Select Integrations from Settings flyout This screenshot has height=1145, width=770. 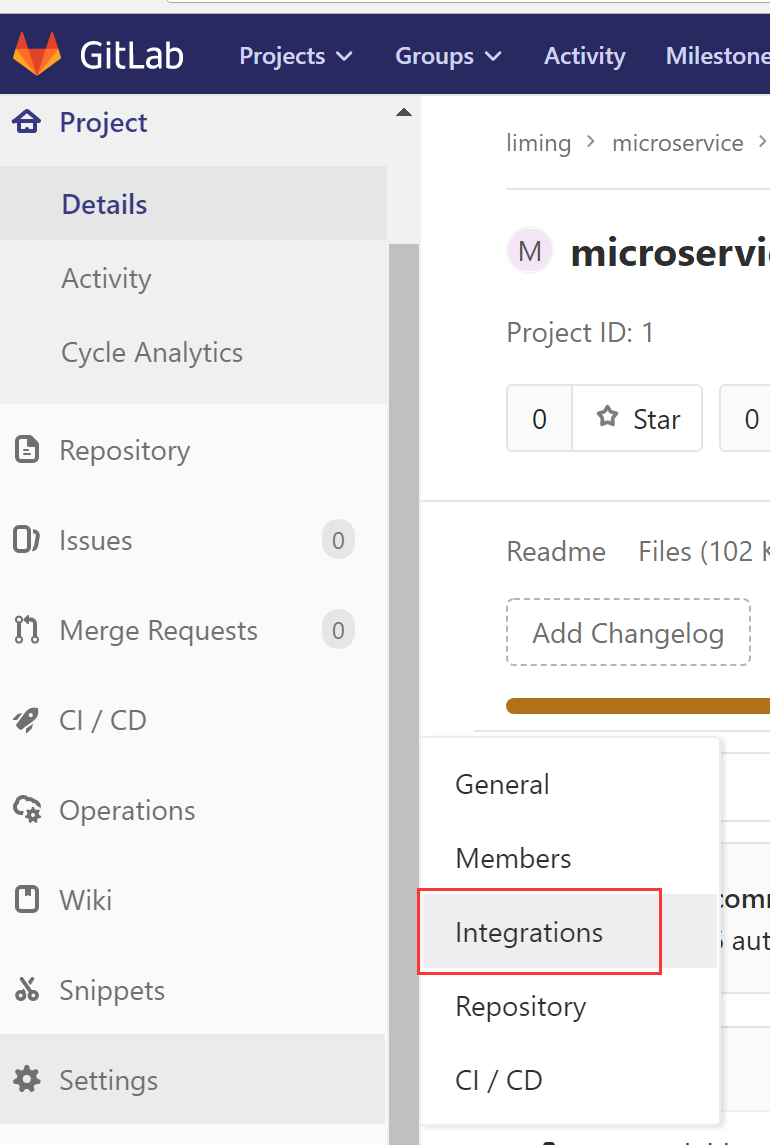coord(529,933)
